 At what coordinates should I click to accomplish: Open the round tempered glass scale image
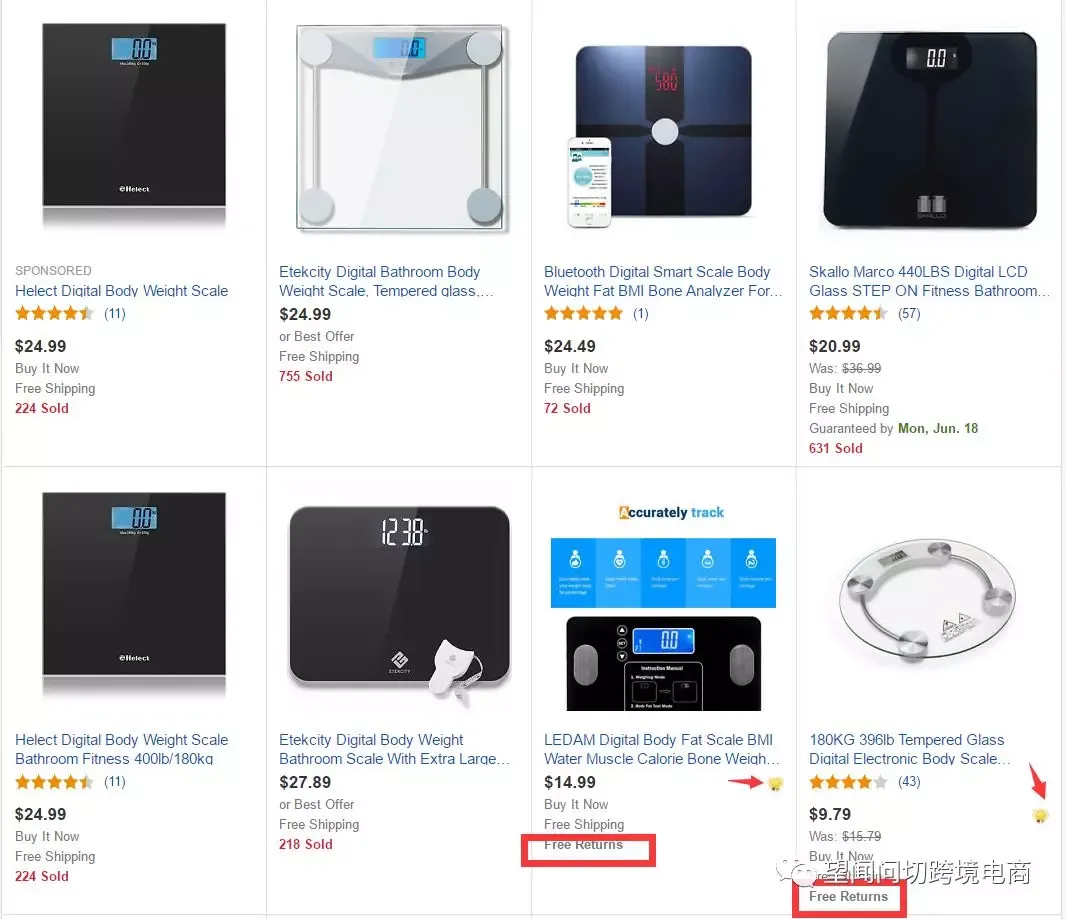[928, 599]
